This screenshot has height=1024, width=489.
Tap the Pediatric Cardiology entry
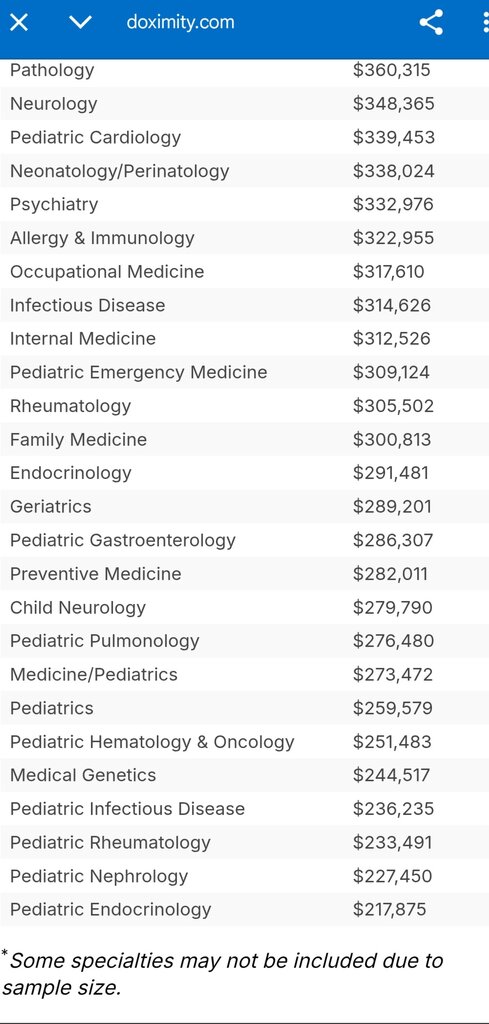pos(95,137)
